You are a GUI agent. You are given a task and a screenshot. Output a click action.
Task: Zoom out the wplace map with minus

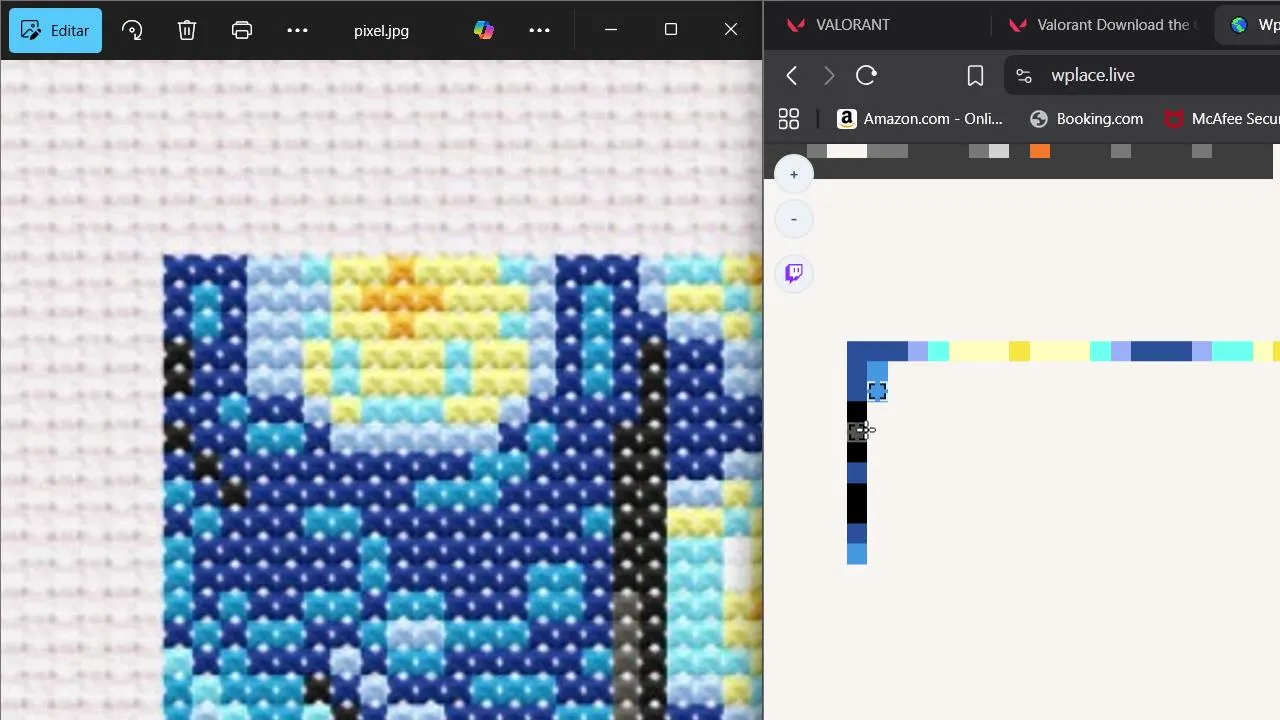point(794,219)
